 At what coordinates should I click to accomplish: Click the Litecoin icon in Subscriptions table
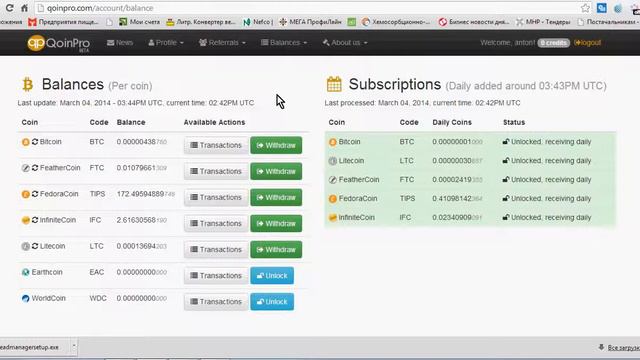(333, 161)
